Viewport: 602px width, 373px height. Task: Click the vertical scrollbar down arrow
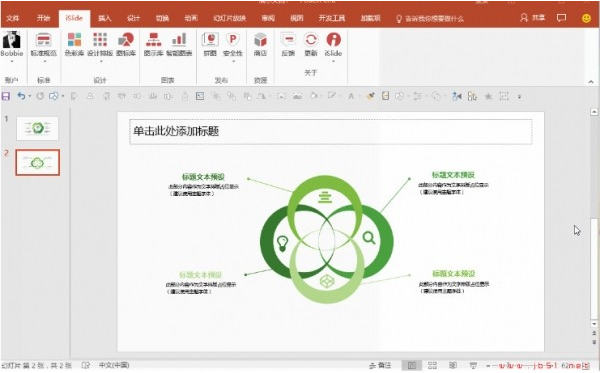[x=593, y=325]
